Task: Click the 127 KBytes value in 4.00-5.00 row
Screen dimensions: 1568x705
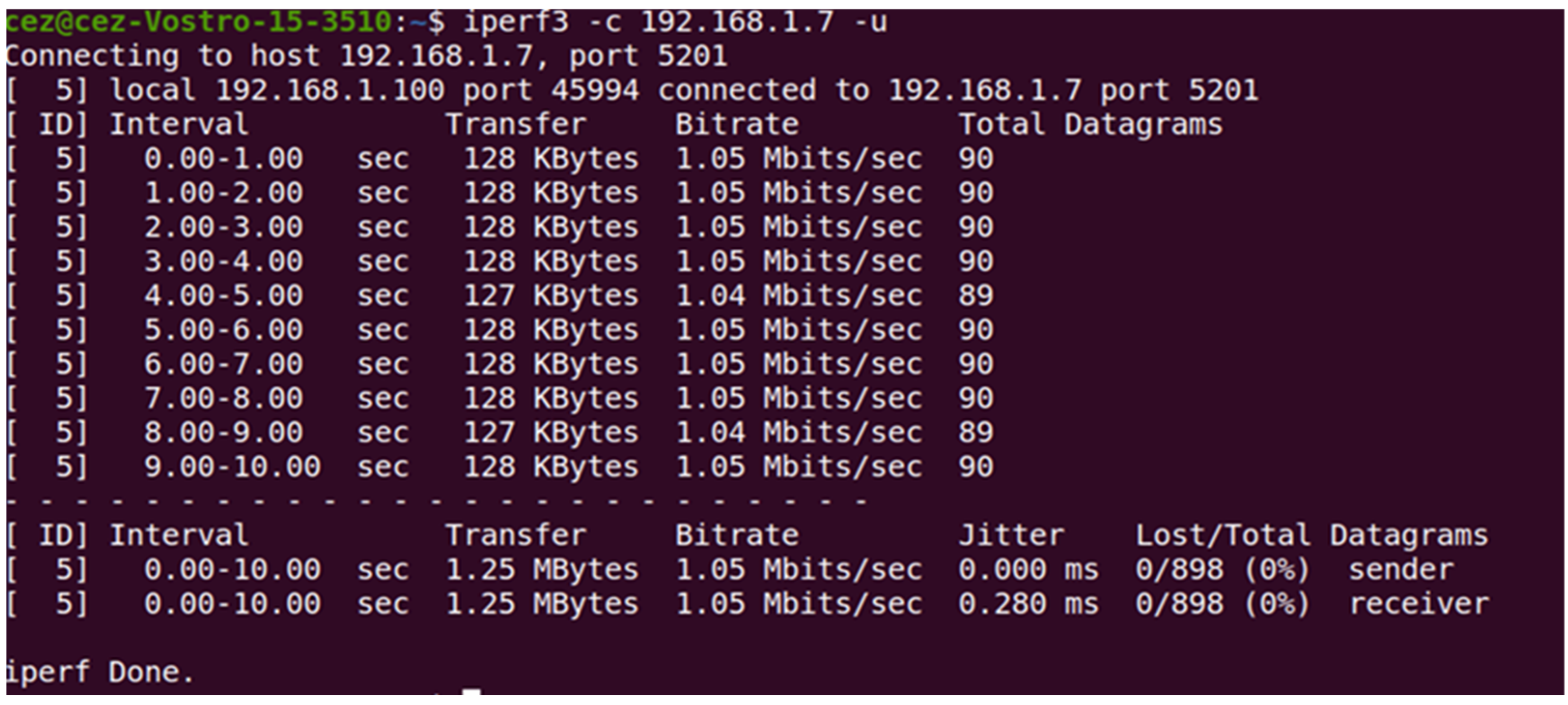Action: point(551,296)
